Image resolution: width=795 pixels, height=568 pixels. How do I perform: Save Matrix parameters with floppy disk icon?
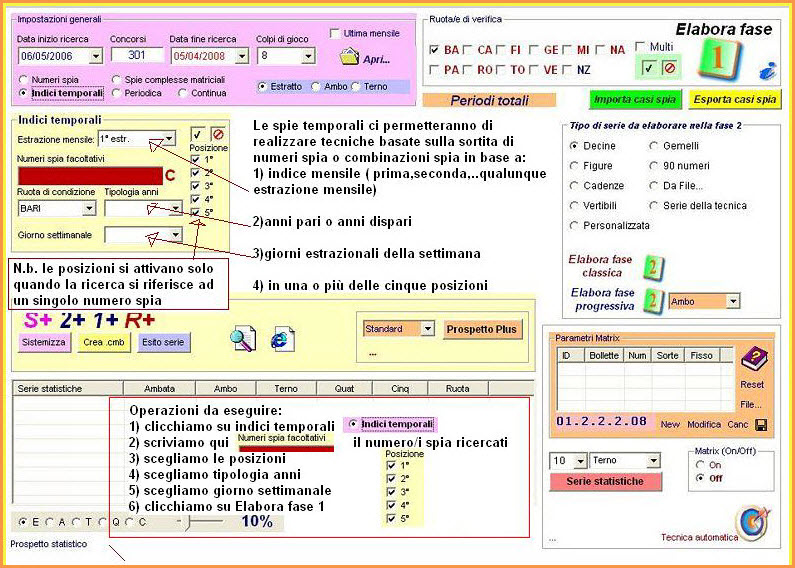[x=761, y=424]
